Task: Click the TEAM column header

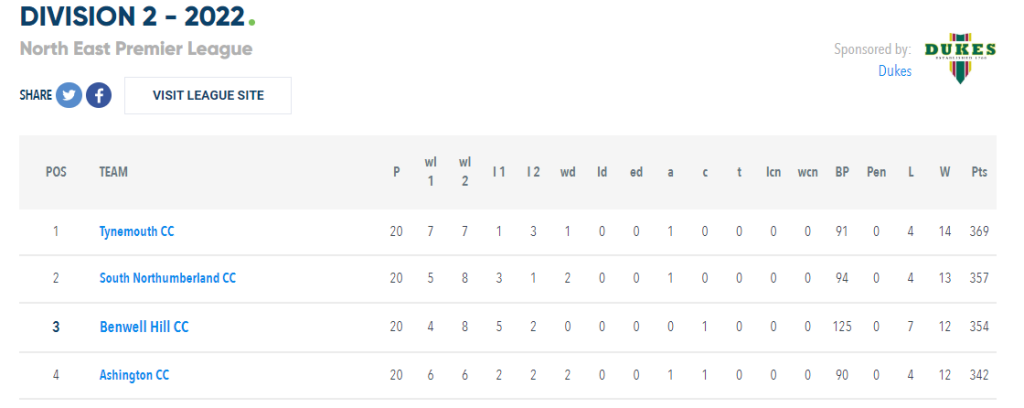Action: tap(114, 172)
